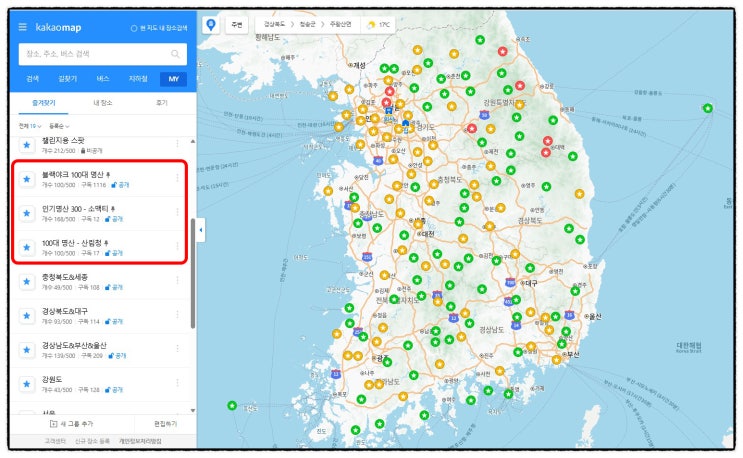The height and width of the screenshot is (458, 743).
Task: Select the MY tab
Action: click(173, 79)
